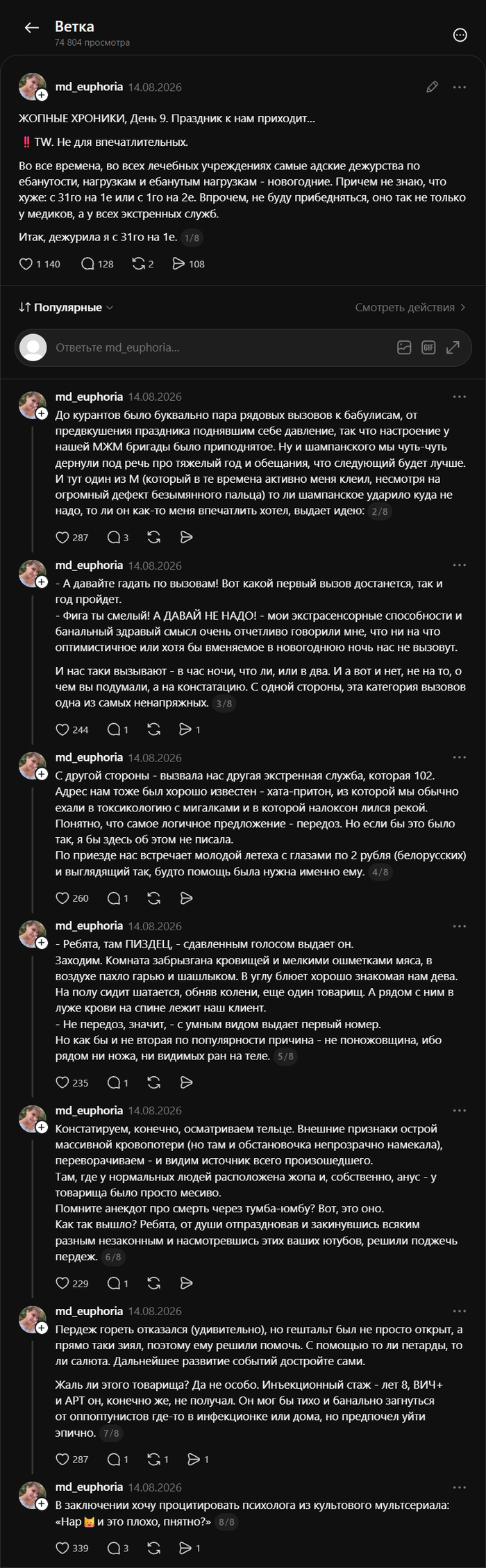Click the pencil edit icon on the main post
Image resolution: width=486 pixels, height=1568 pixels.
click(432, 87)
